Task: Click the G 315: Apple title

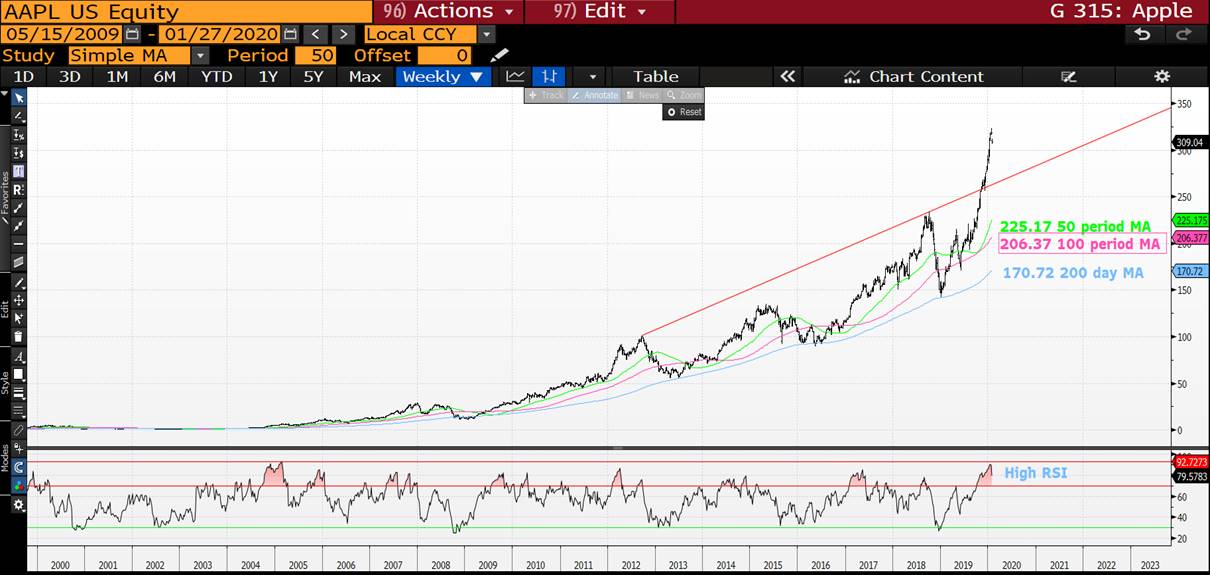Action: click(1120, 11)
